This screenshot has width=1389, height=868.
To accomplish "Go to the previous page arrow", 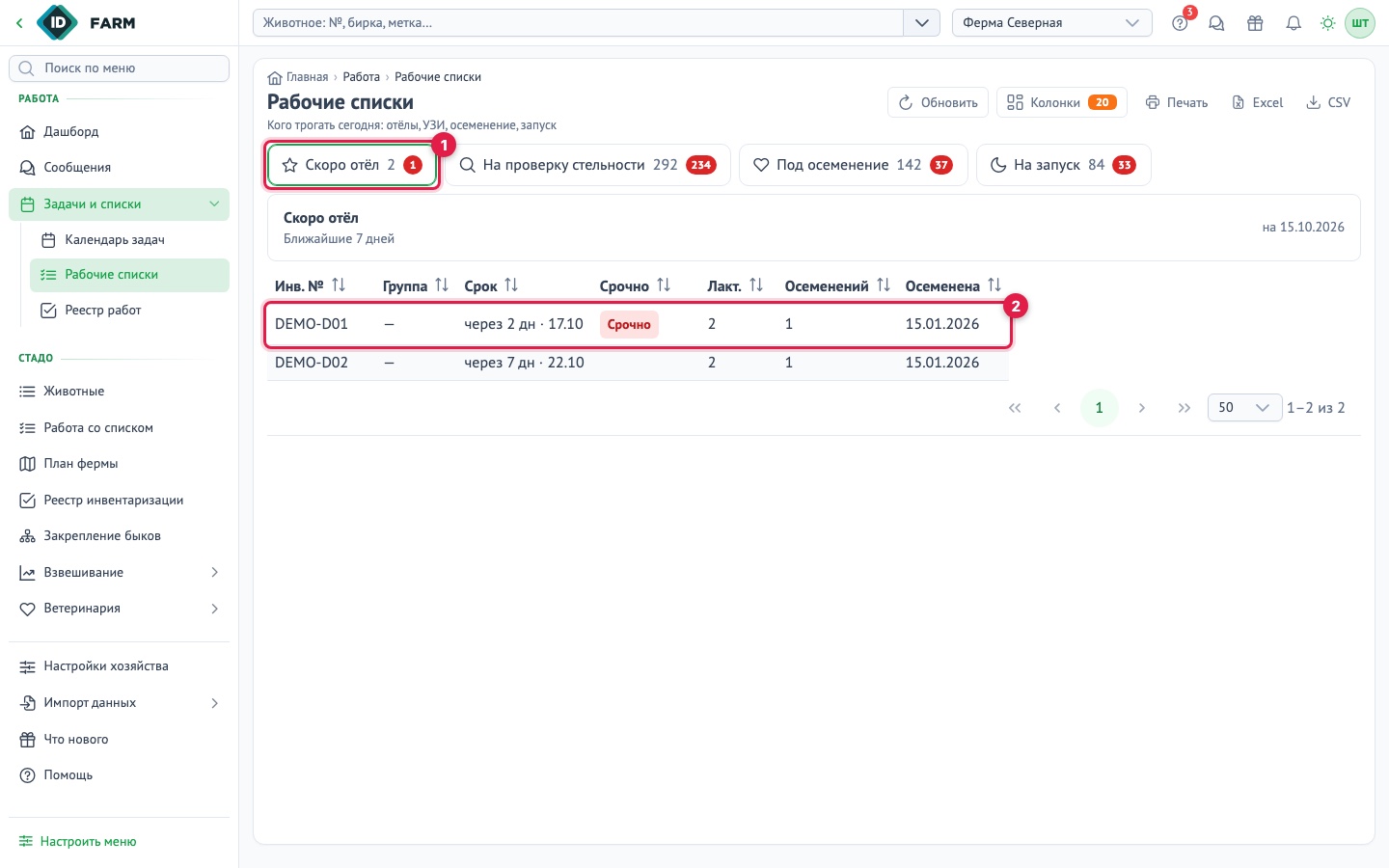I will point(1057,408).
